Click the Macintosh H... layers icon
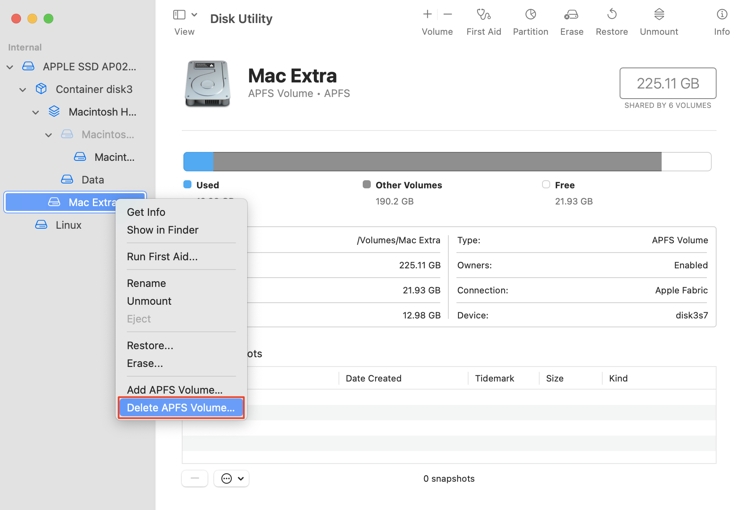Viewport: 740px width, 510px height. click(x=54, y=111)
